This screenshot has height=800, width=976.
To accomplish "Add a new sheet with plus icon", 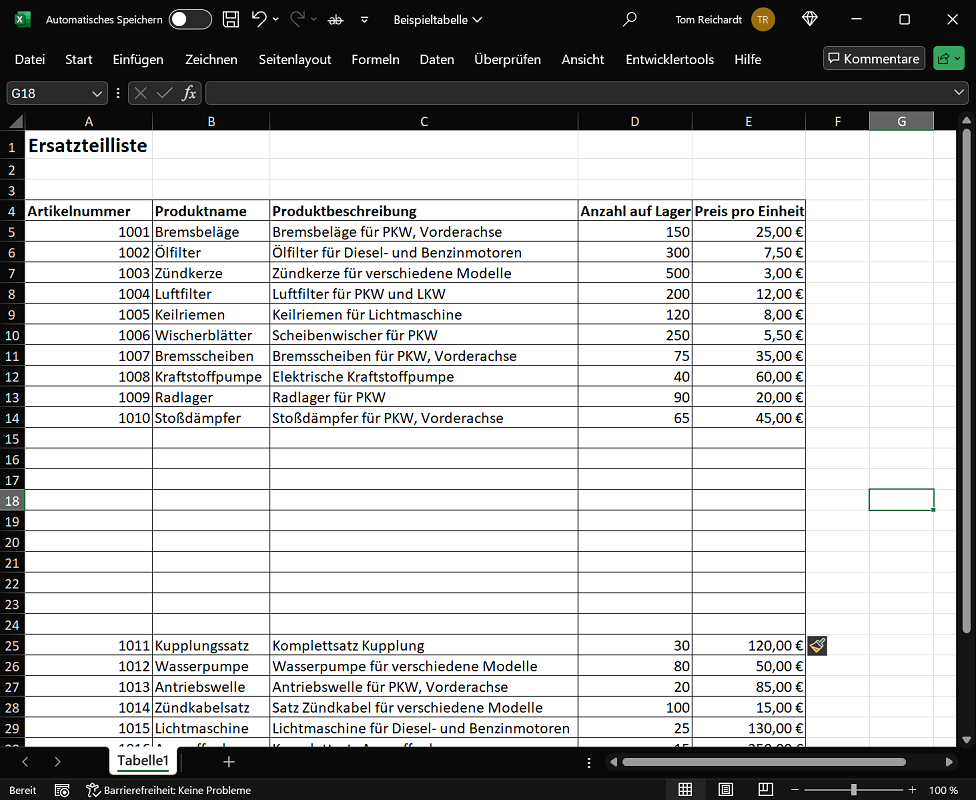I will click(x=229, y=761).
